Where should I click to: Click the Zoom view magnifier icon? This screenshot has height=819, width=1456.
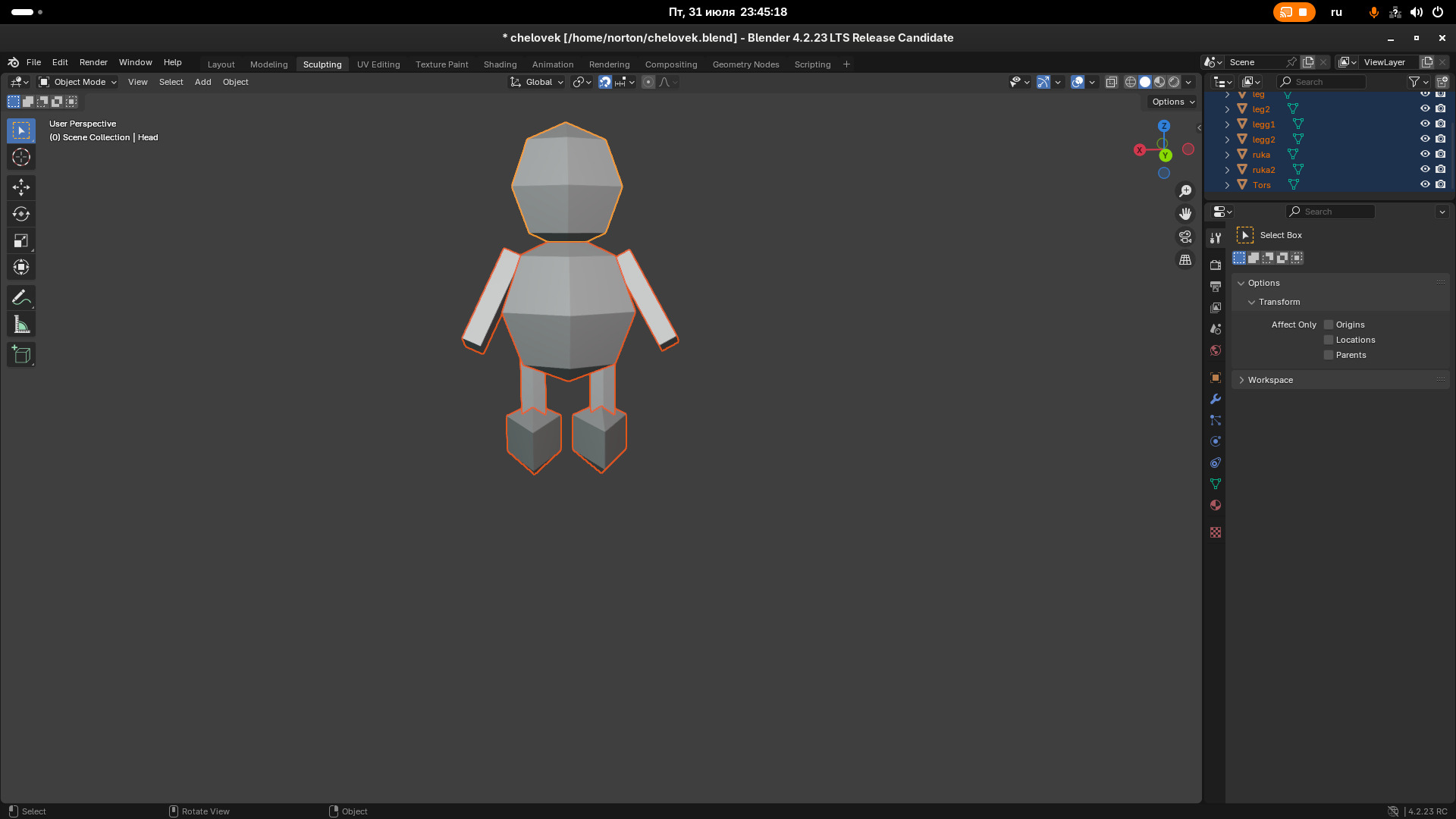[x=1185, y=191]
